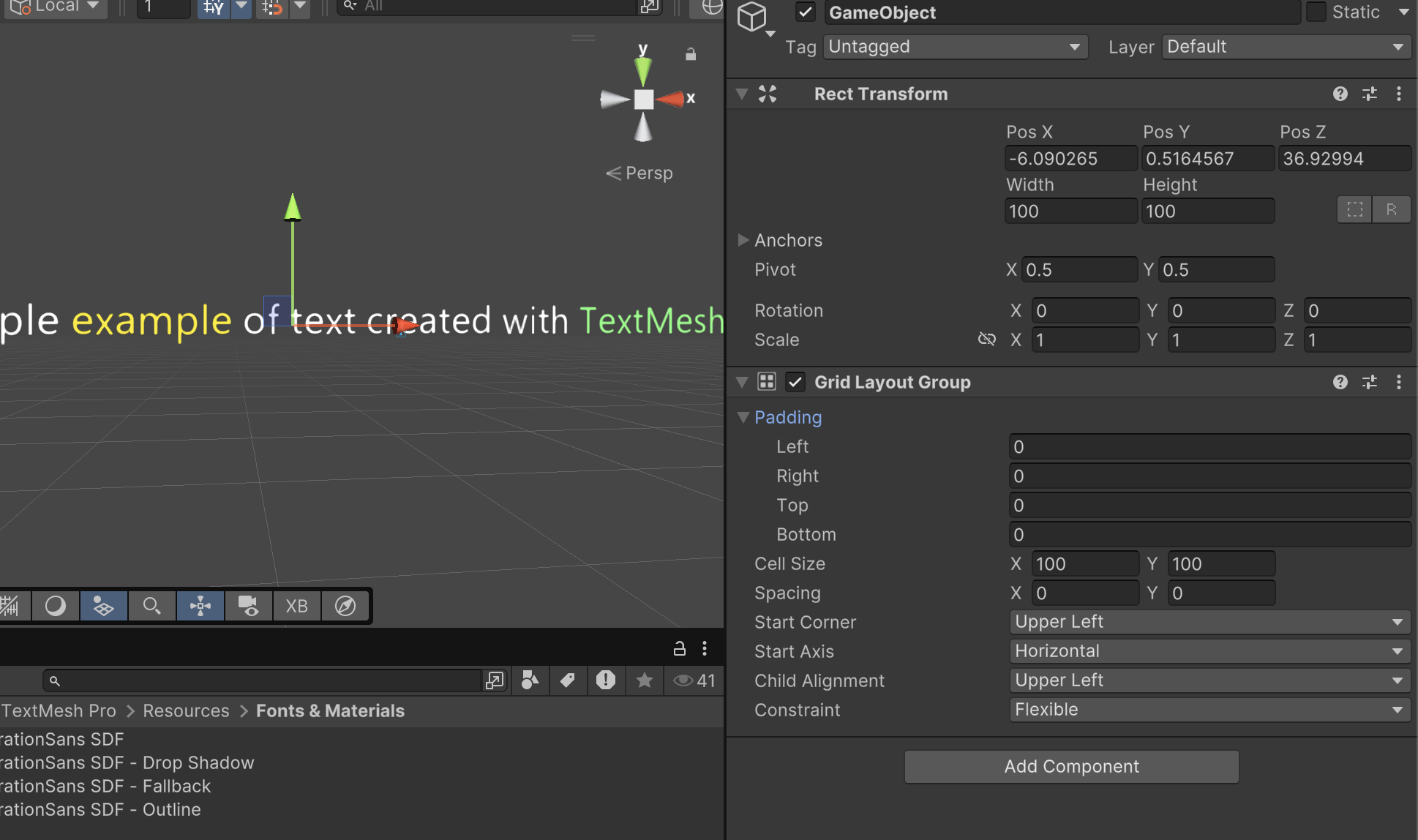Click the green Y-axis cone on orientation gizmo
Viewport: 1418px width, 840px height.
(x=642, y=71)
